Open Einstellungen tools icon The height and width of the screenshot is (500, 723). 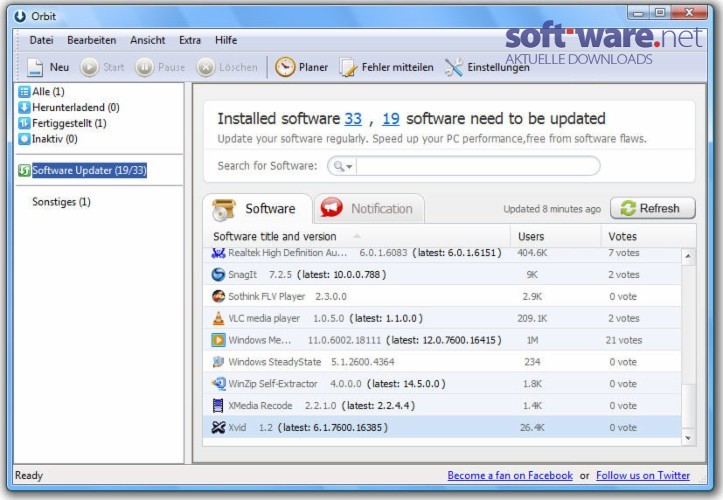click(x=454, y=67)
